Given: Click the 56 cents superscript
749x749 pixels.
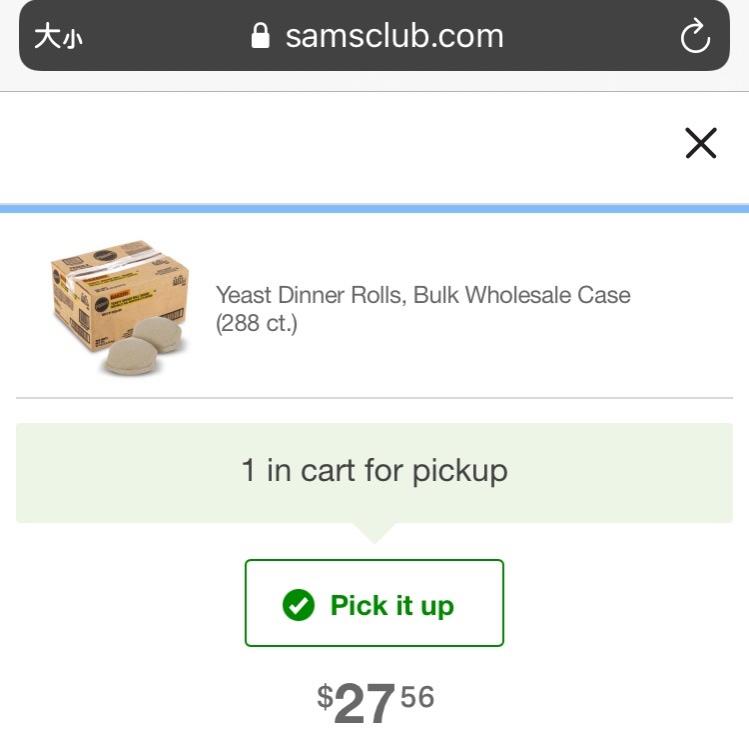Looking at the screenshot, I should tap(417, 696).
